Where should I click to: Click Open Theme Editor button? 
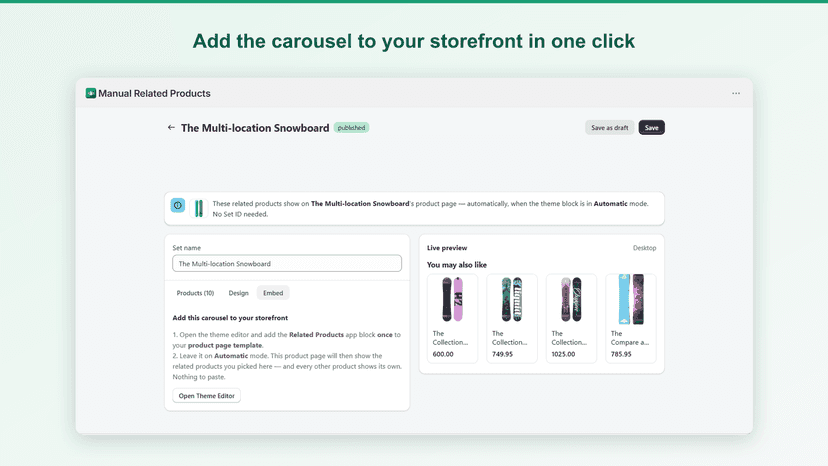(x=206, y=396)
